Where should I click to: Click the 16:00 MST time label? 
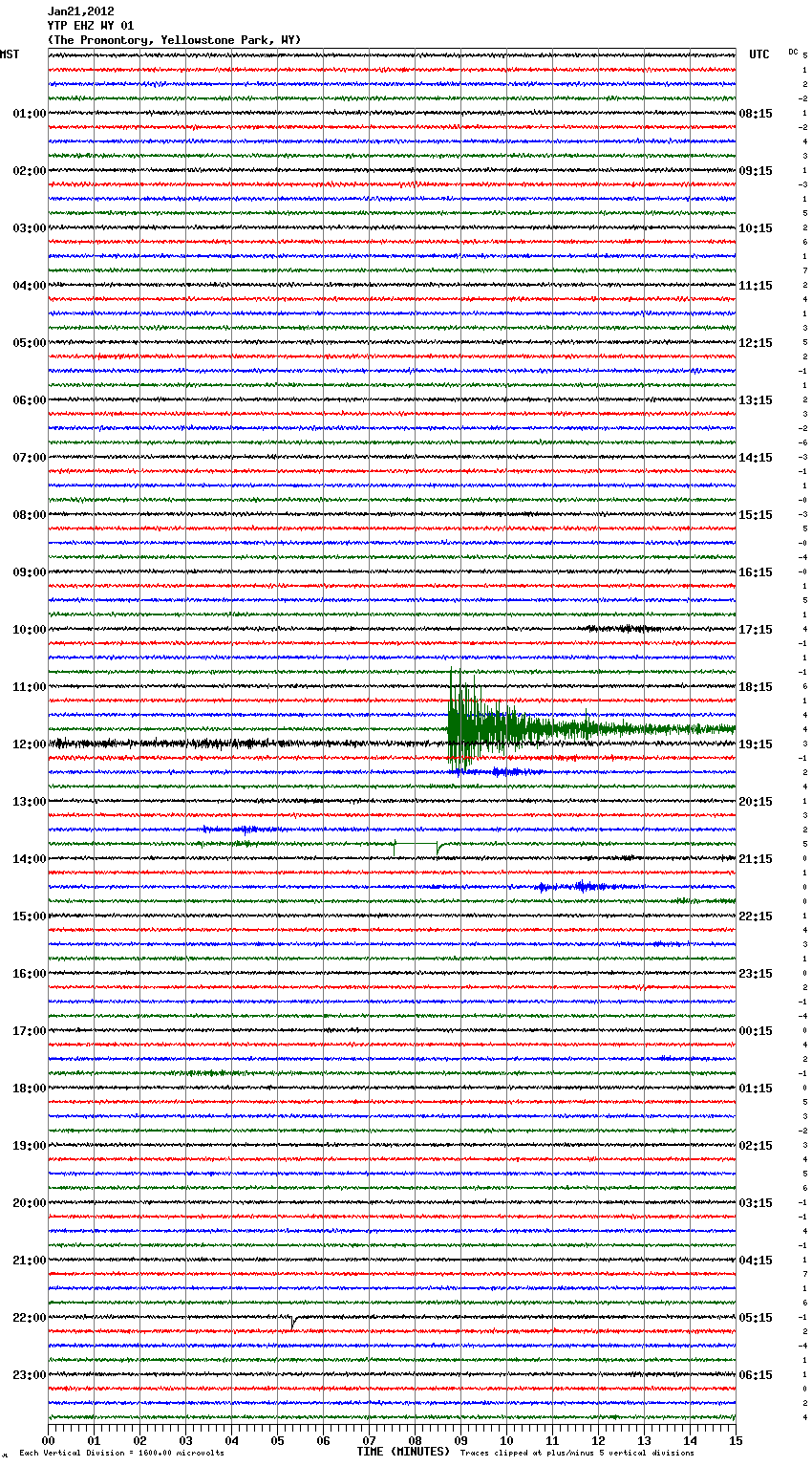tap(30, 974)
